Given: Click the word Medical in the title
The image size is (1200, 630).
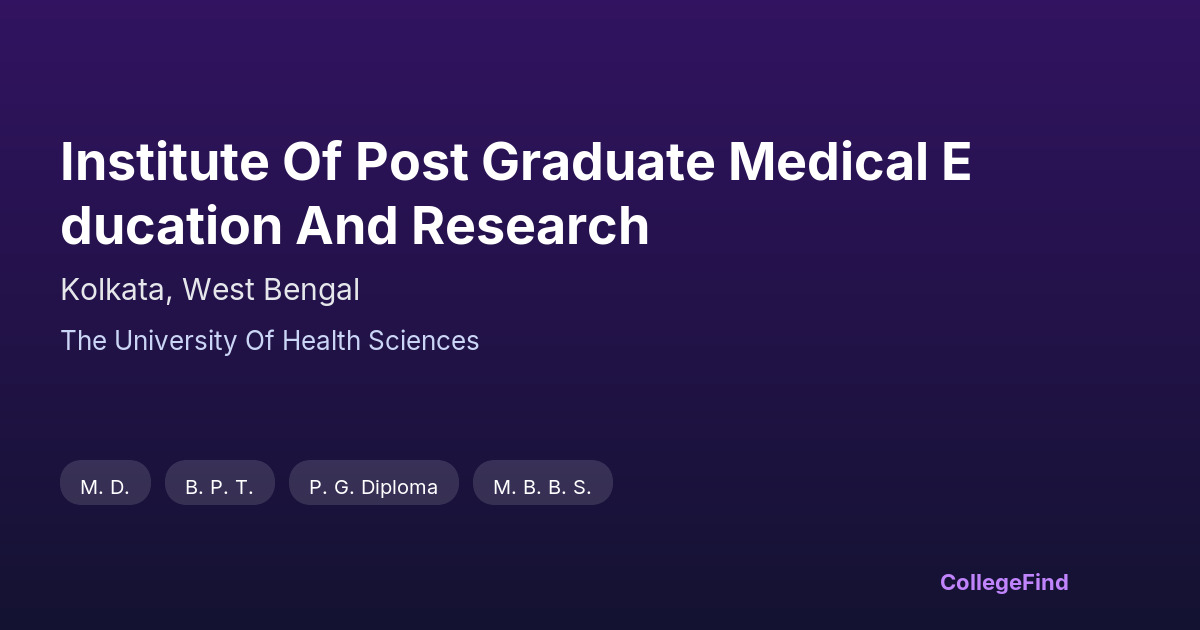Looking at the screenshot, I should point(828,163).
